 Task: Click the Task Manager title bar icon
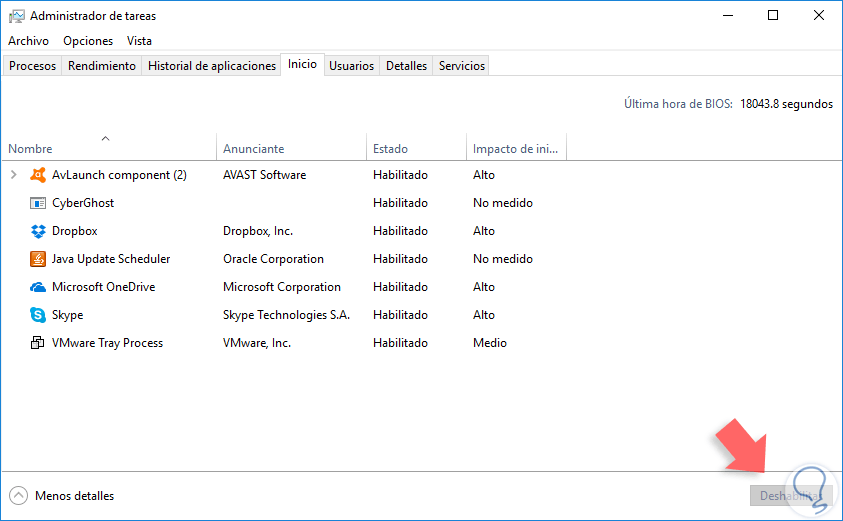click(x=16, y=16)
